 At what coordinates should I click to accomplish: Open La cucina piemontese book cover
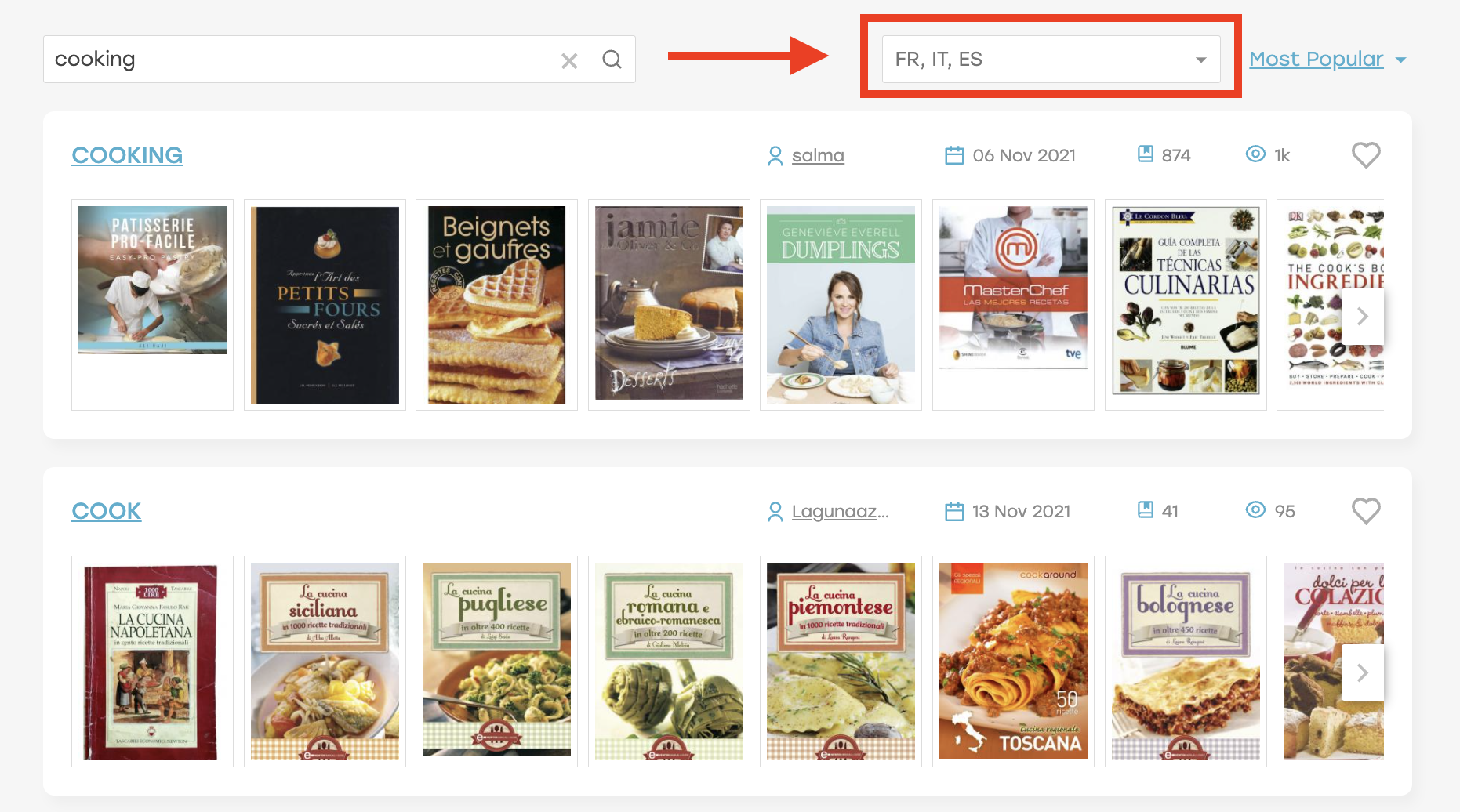[841, 662]
